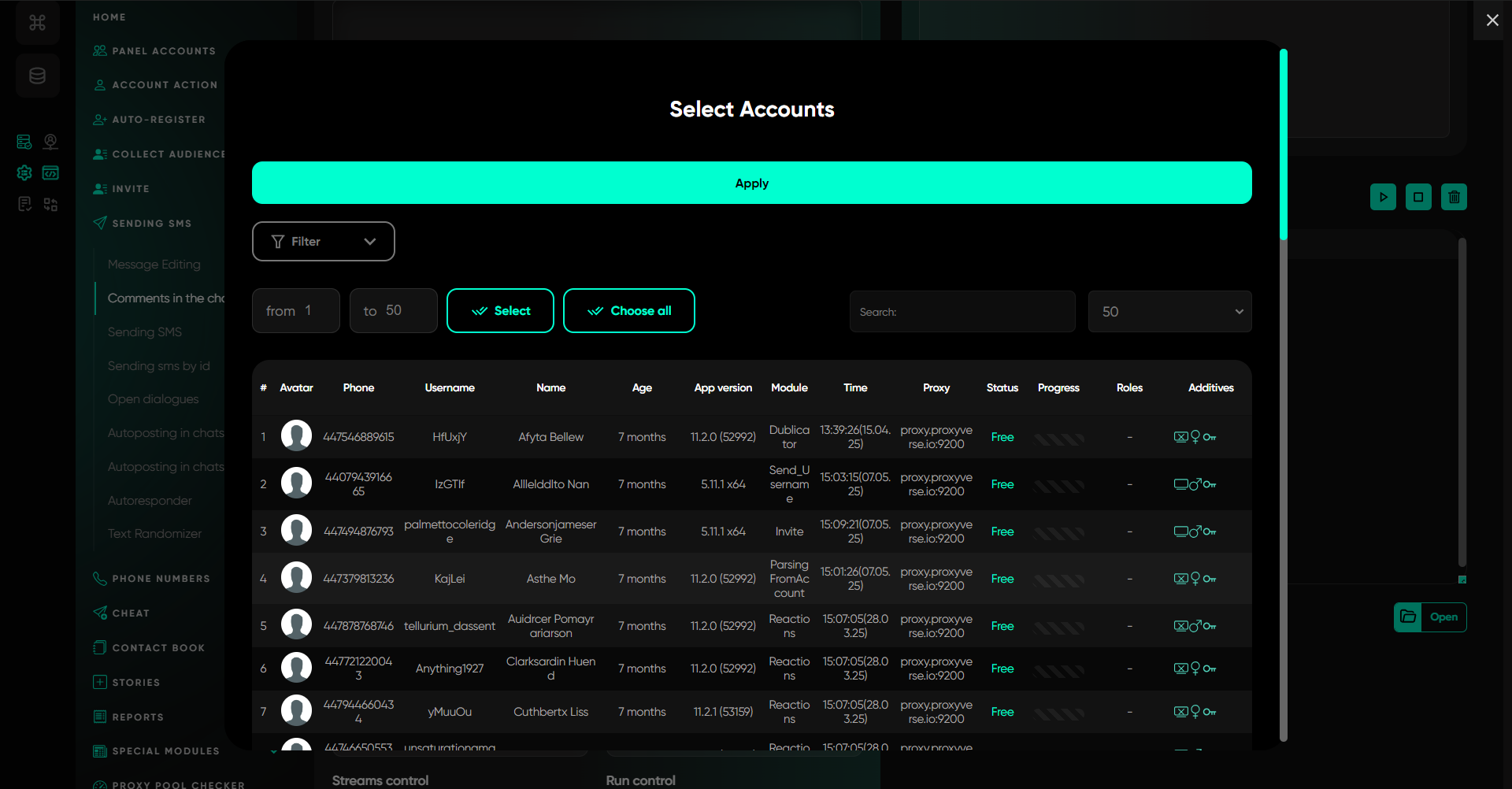
Task: Open Phone Numbers in the sidebar
Action: point(161,579)
